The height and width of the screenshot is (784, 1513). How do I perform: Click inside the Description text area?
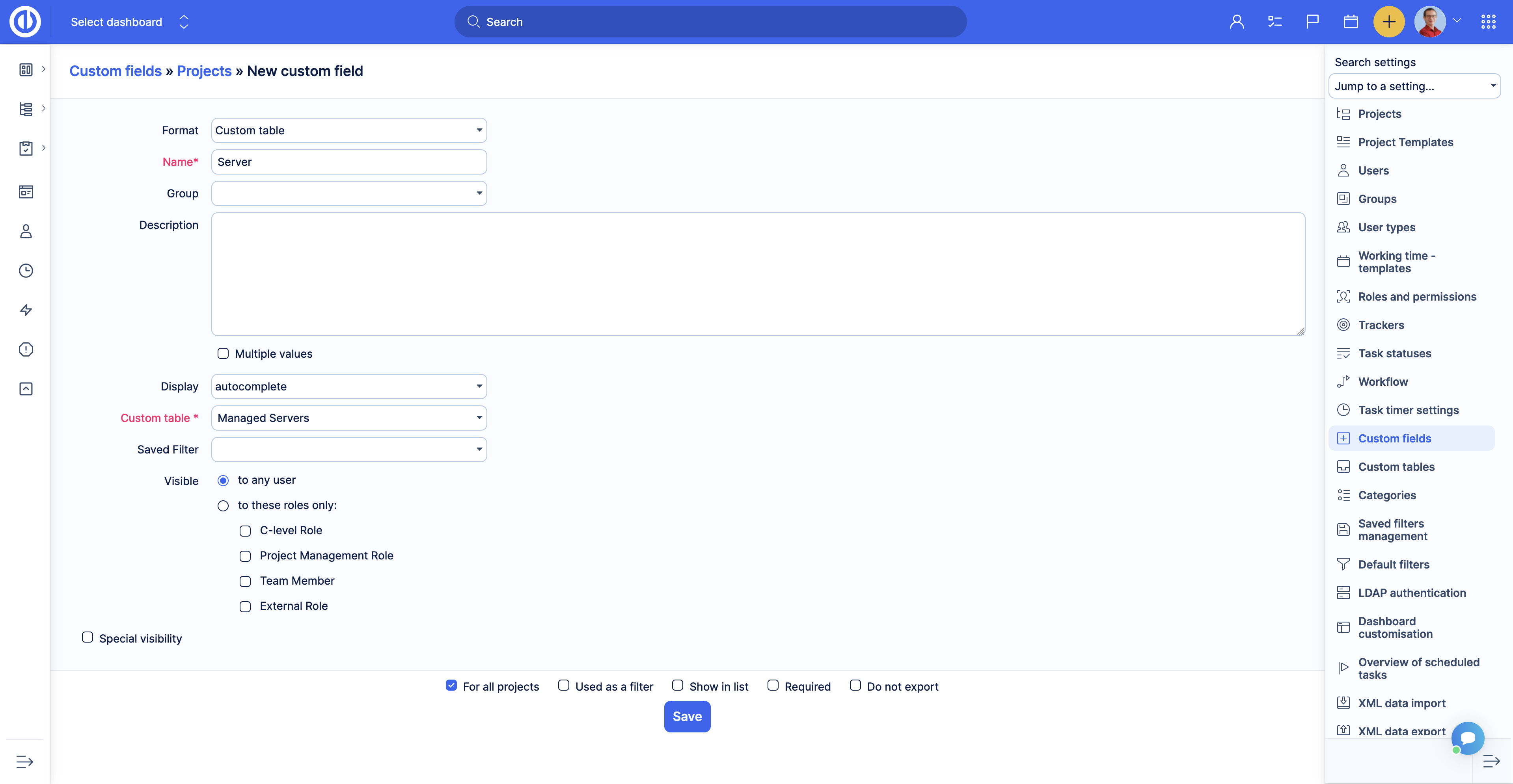coord(758,274)
